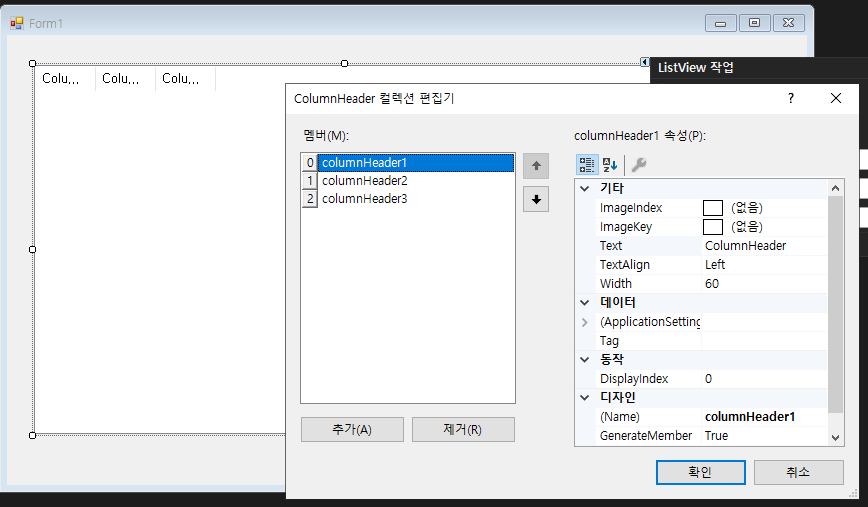Screen dimensions: 868x507
Task: Click the third Colu... header in ListView
Action: (x=185, y=79)
